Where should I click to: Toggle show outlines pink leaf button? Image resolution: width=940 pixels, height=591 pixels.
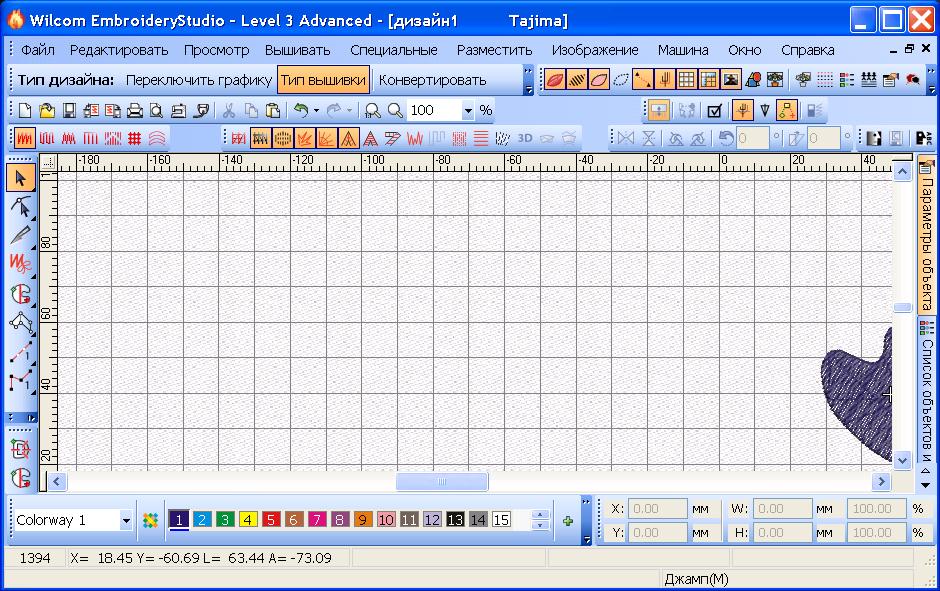[x=598, y=79]
